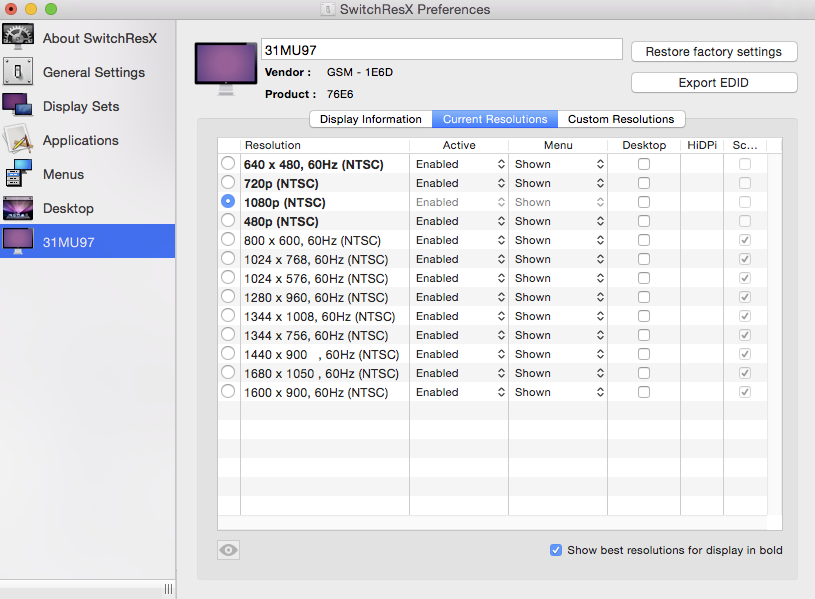Click the window title bar document icon
This screenshot has height=599, width=815.
(x=327, y=9)
